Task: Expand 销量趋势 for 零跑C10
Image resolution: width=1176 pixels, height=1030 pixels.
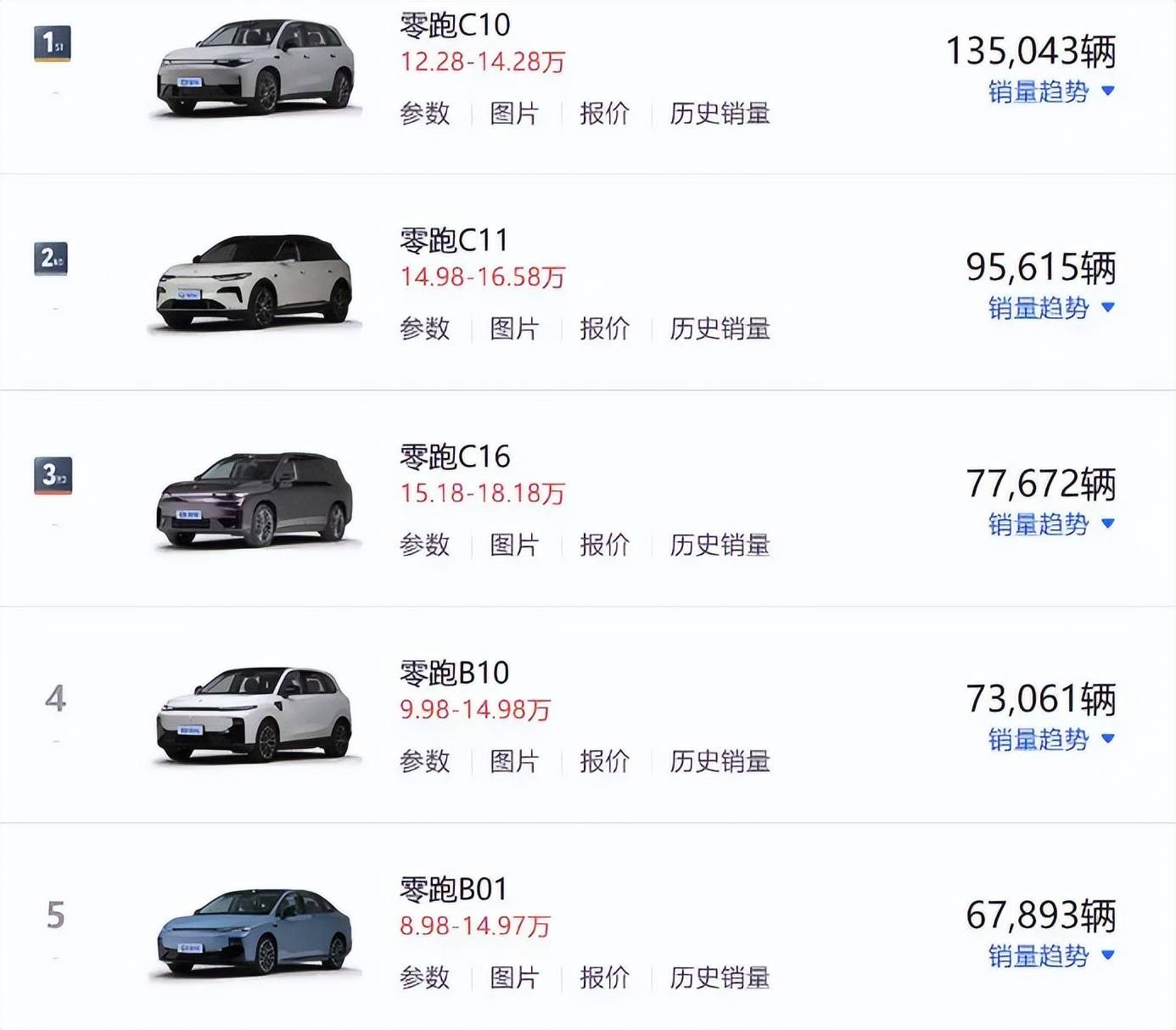Action: pos(1050,92)
